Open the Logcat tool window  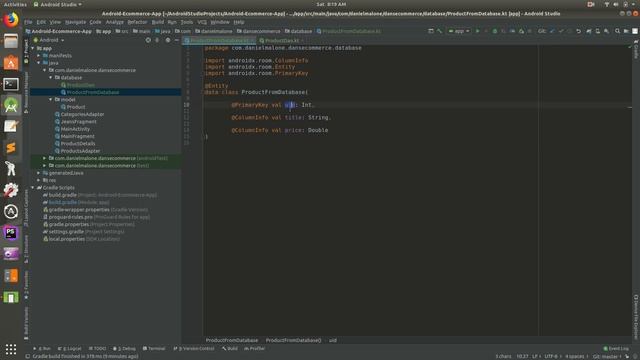click(x=69, y=349)
